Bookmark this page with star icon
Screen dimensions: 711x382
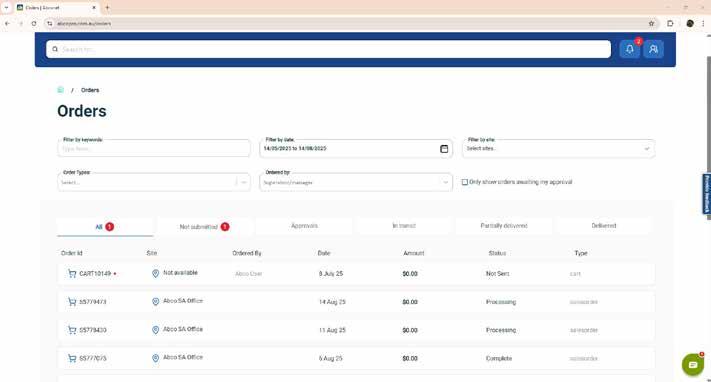click(x=651, y=23)
